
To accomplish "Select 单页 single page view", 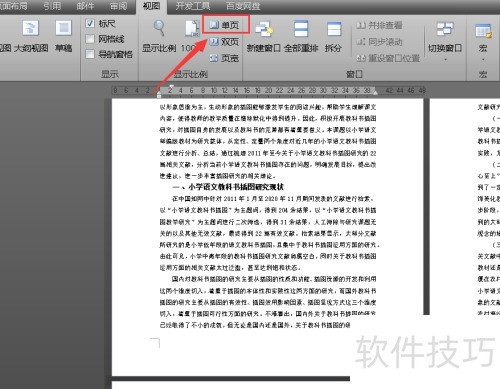I will click(225, 24).
